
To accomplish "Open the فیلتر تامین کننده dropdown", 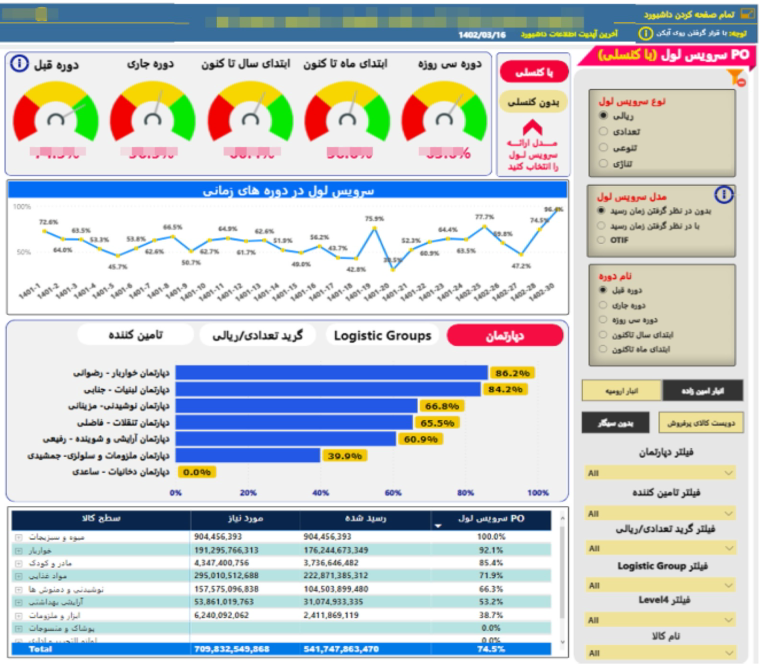I will (660, 513).
